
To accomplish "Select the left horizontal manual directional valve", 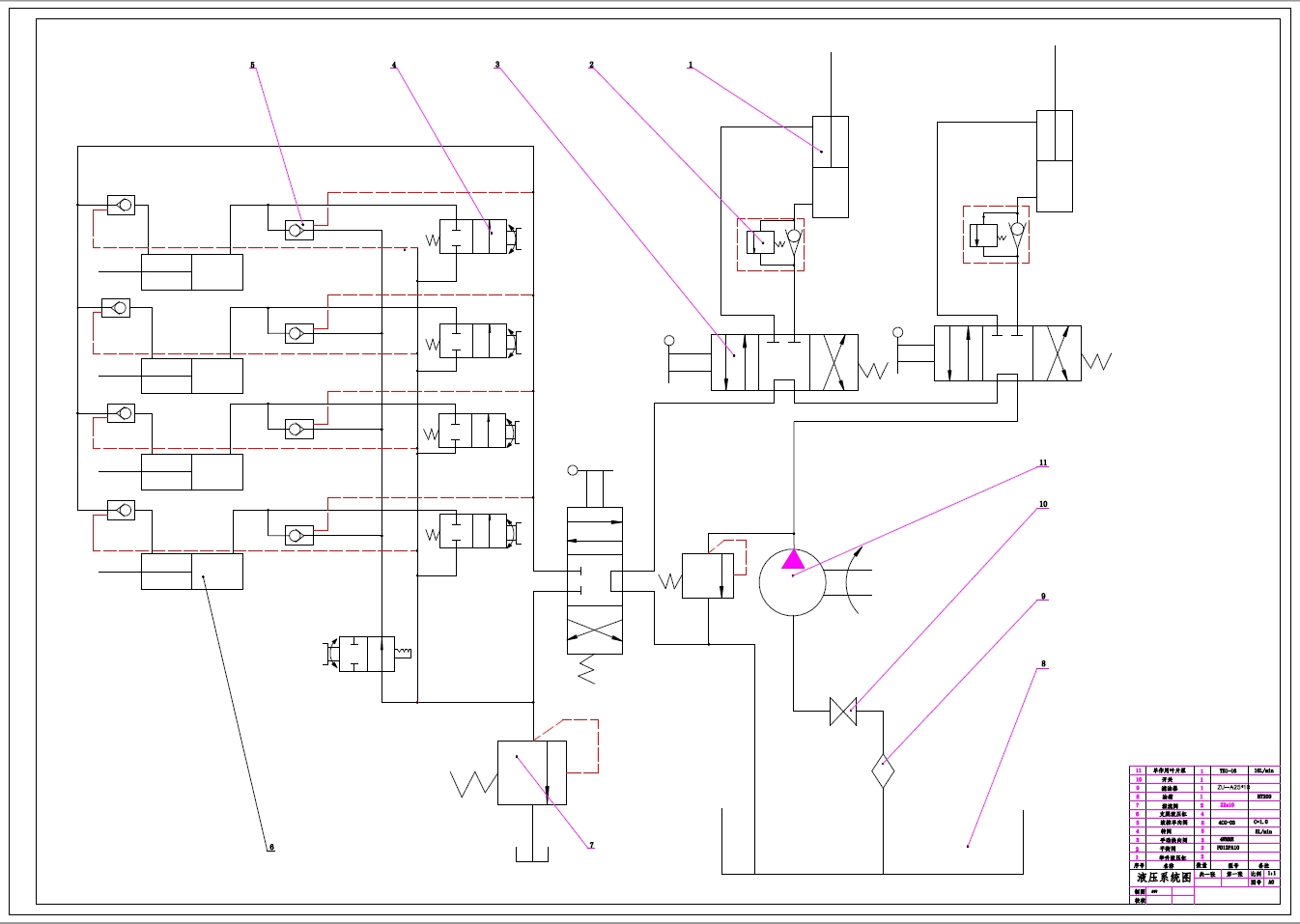I will pyautogui.click(x=784, y=363).
